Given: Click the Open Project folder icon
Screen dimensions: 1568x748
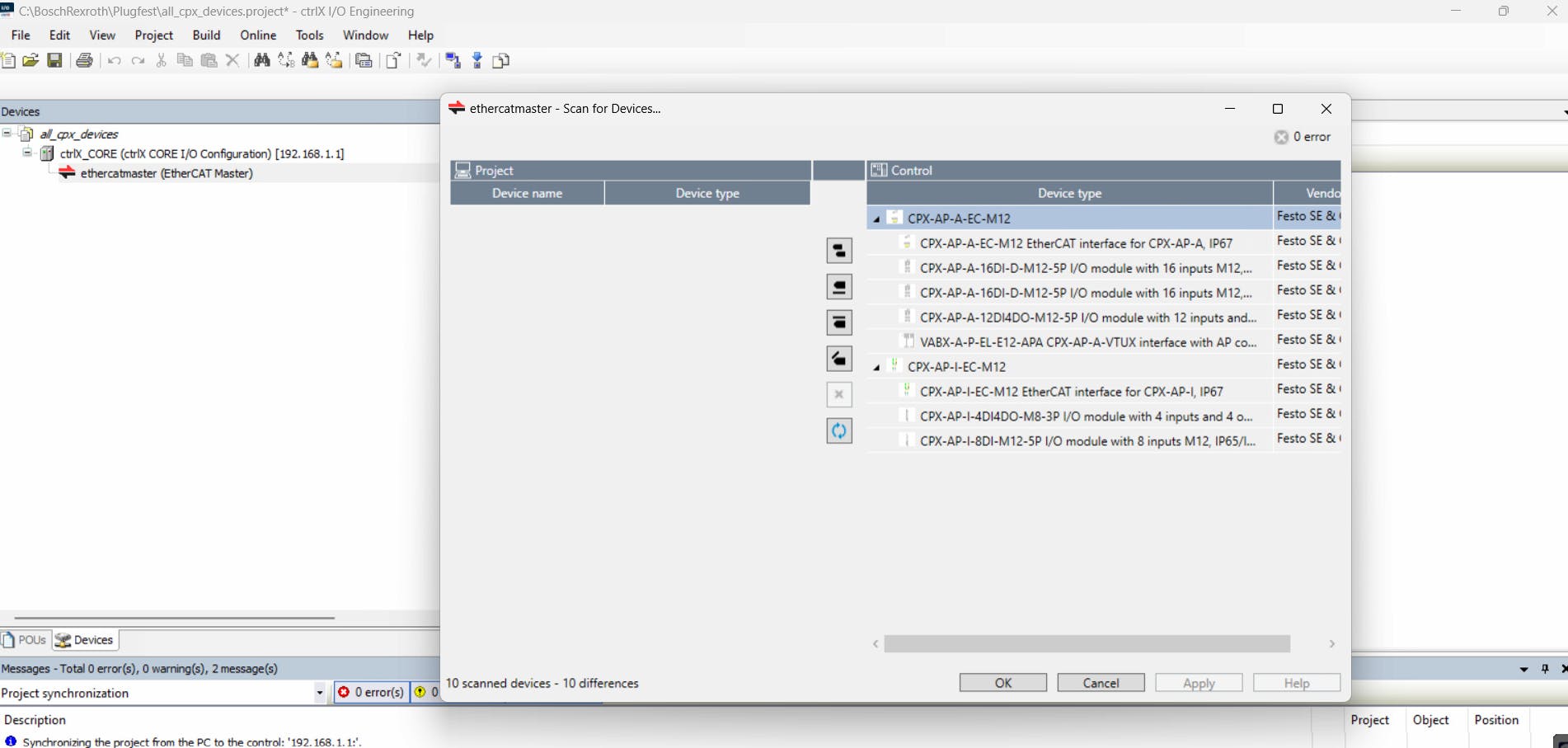Looking at the screenshot, I should (31, 60).
